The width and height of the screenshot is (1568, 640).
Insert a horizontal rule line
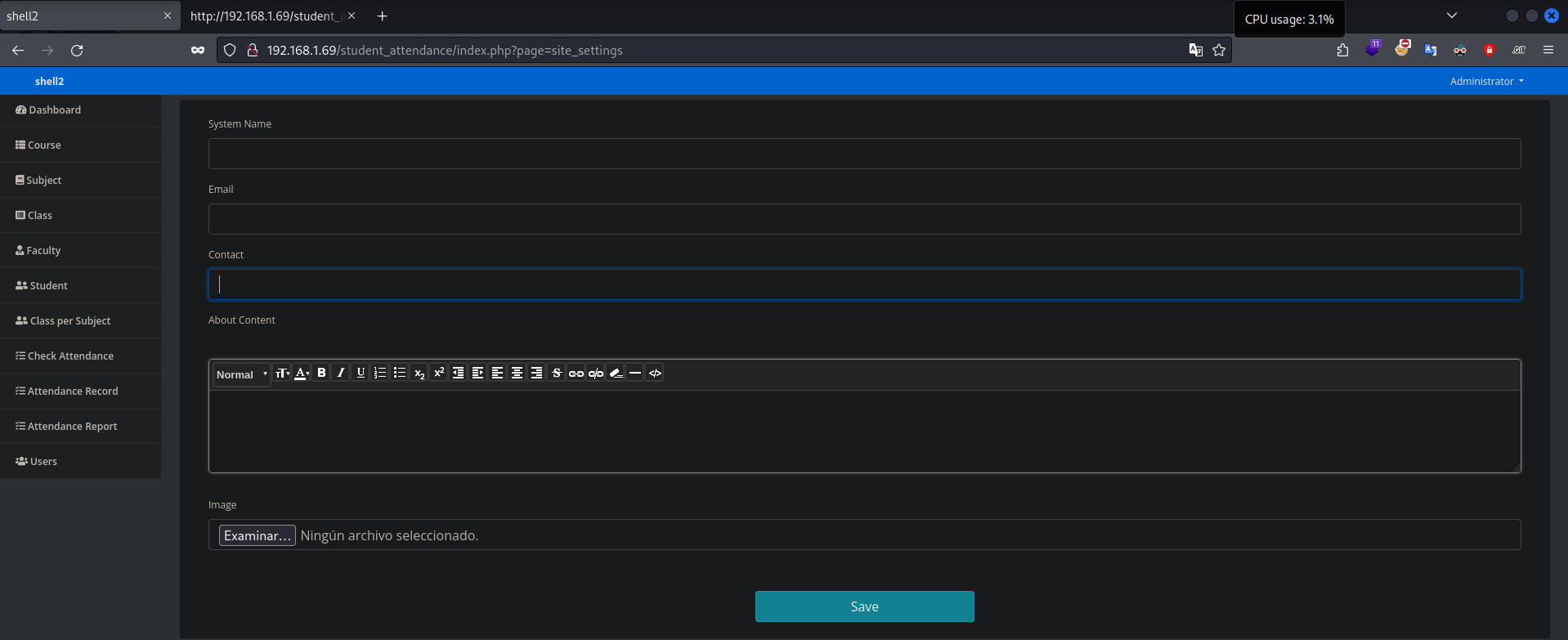635,373
